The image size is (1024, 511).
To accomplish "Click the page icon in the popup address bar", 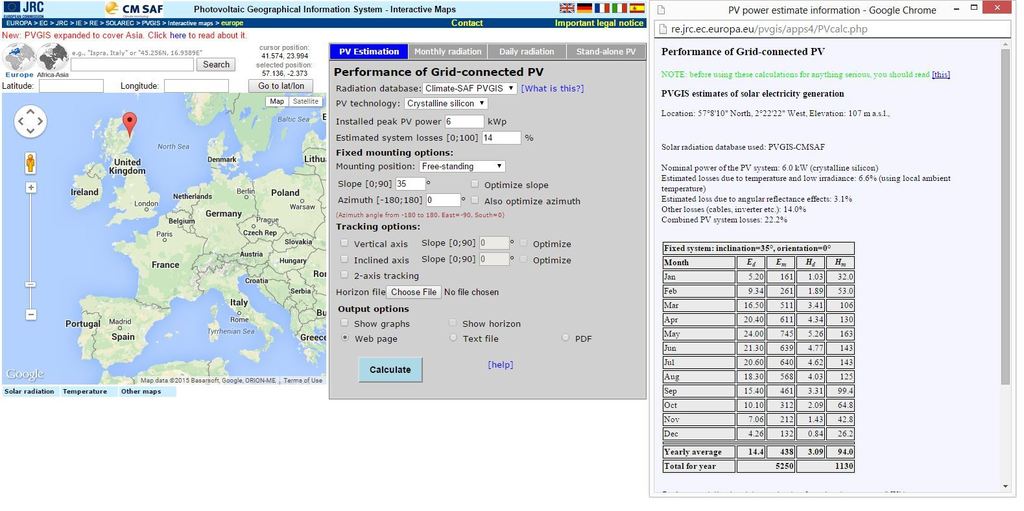I will (661, 29).
